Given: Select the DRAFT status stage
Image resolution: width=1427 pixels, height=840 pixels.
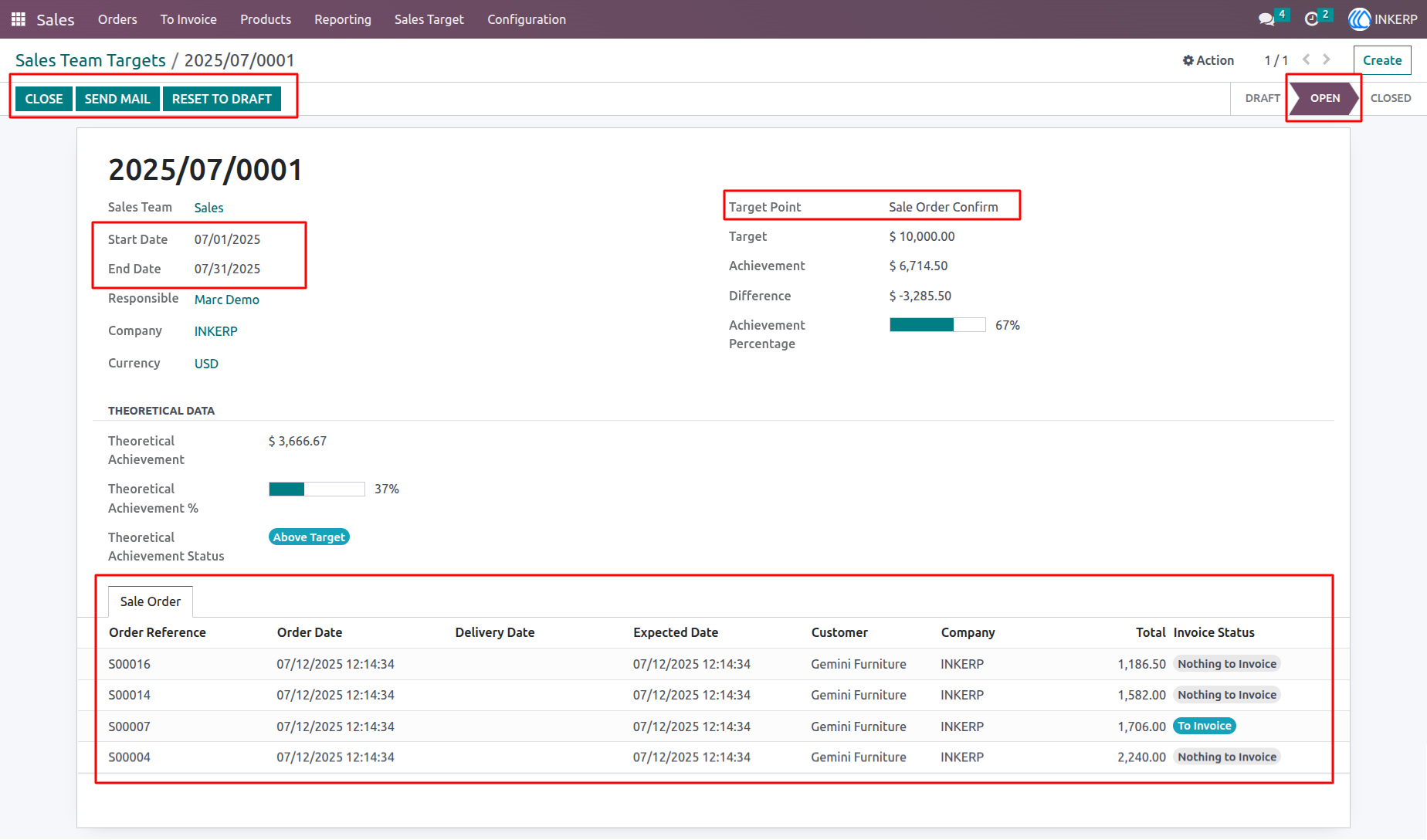Looking at the screenshot, I should tap(1263, 98).
